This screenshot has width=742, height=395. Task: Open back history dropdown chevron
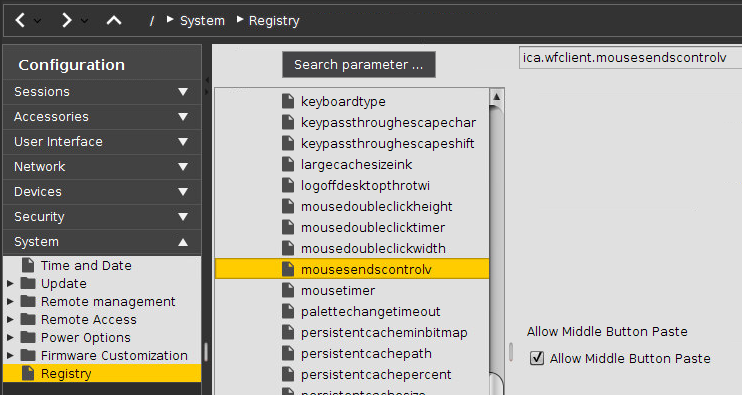(37, 21)
